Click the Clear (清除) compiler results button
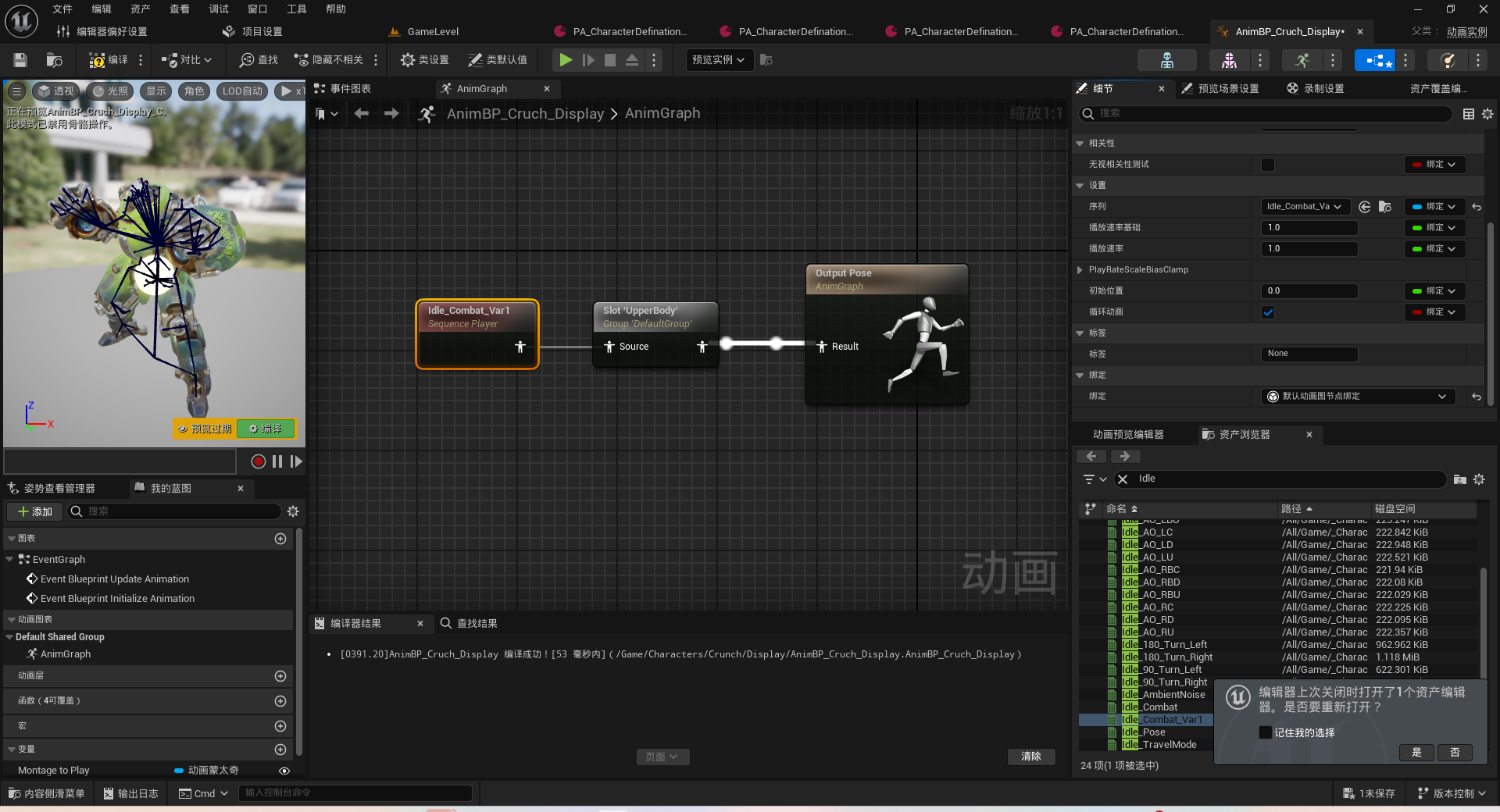The width and height of the screenshot is (1500, 812). (1030, 757)
